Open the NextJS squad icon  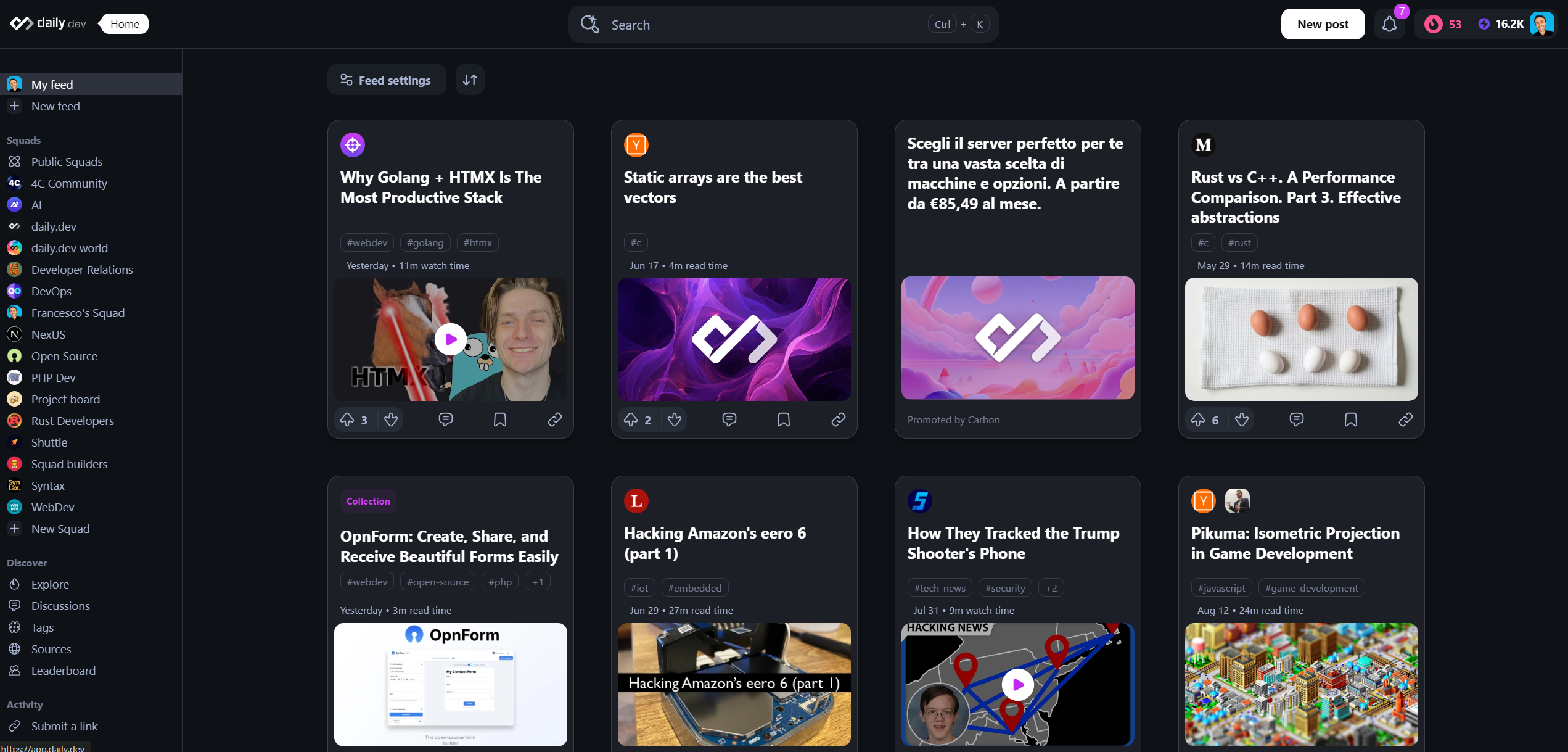[x=14, y=334]
